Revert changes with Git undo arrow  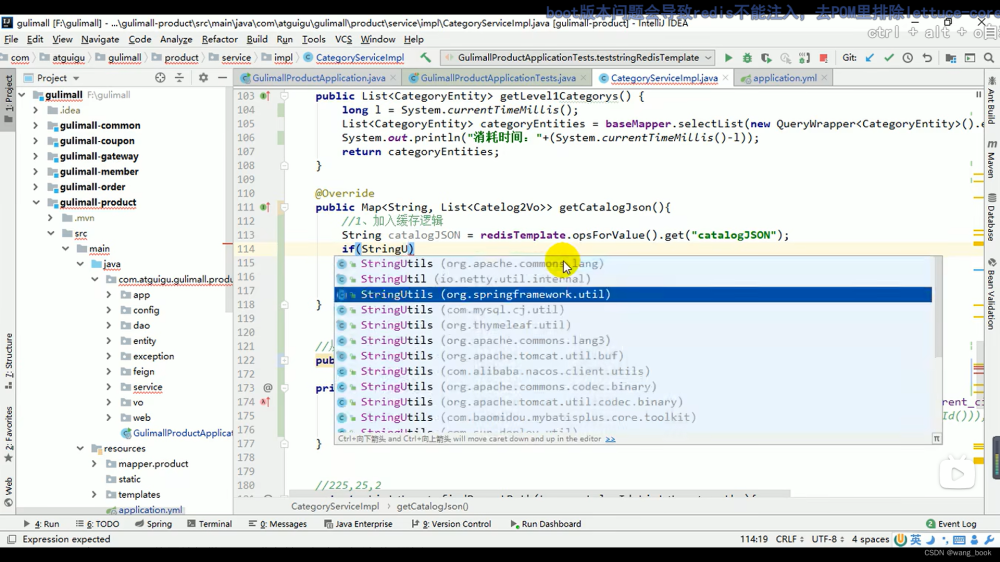(927, 57)
